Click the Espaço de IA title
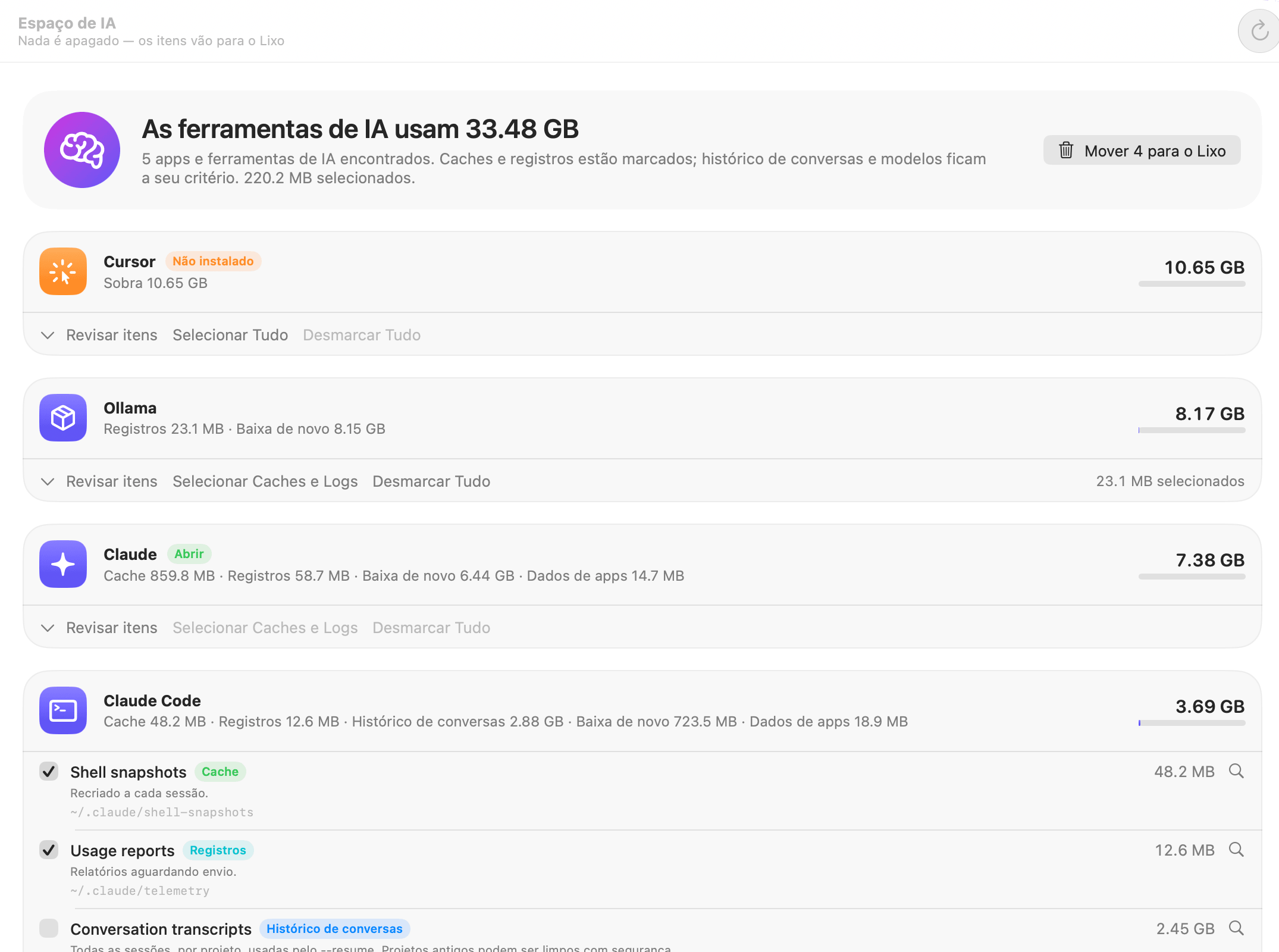This screenshot has width=1279, height=952. pos(67,23)
